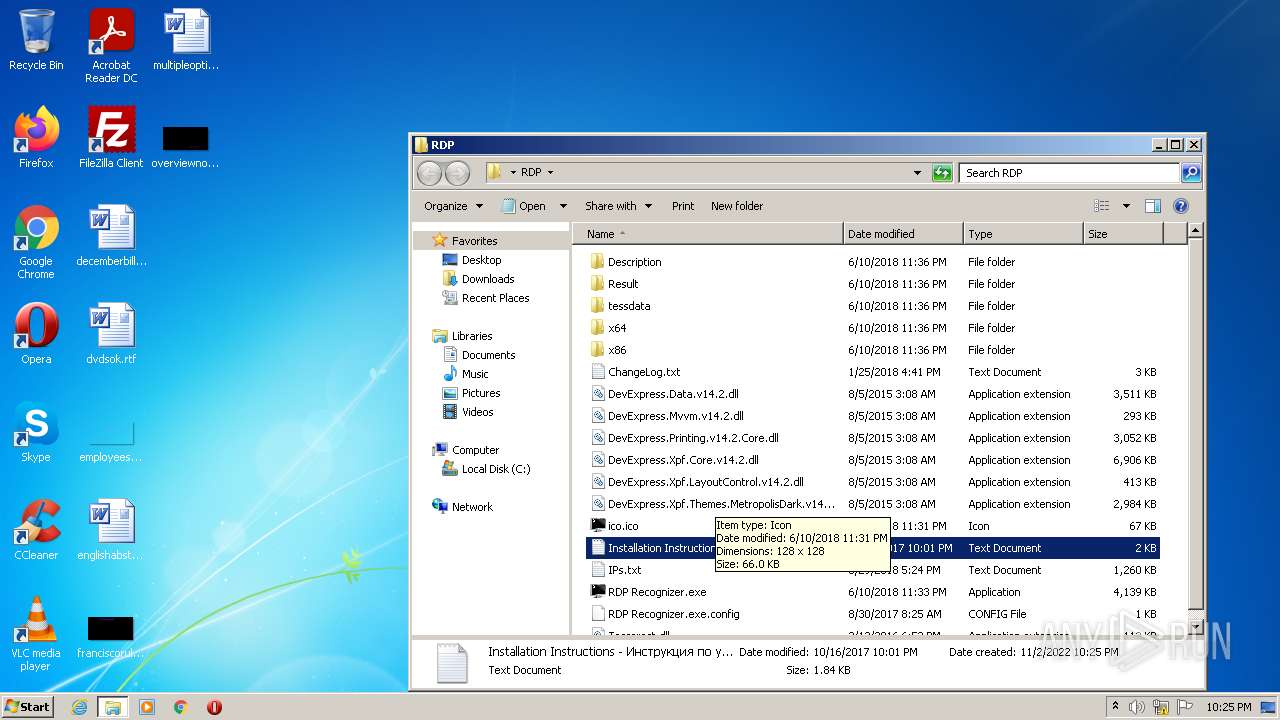Open Explorer help question mark icon

pyautogui.click(x=1180, y=206)
